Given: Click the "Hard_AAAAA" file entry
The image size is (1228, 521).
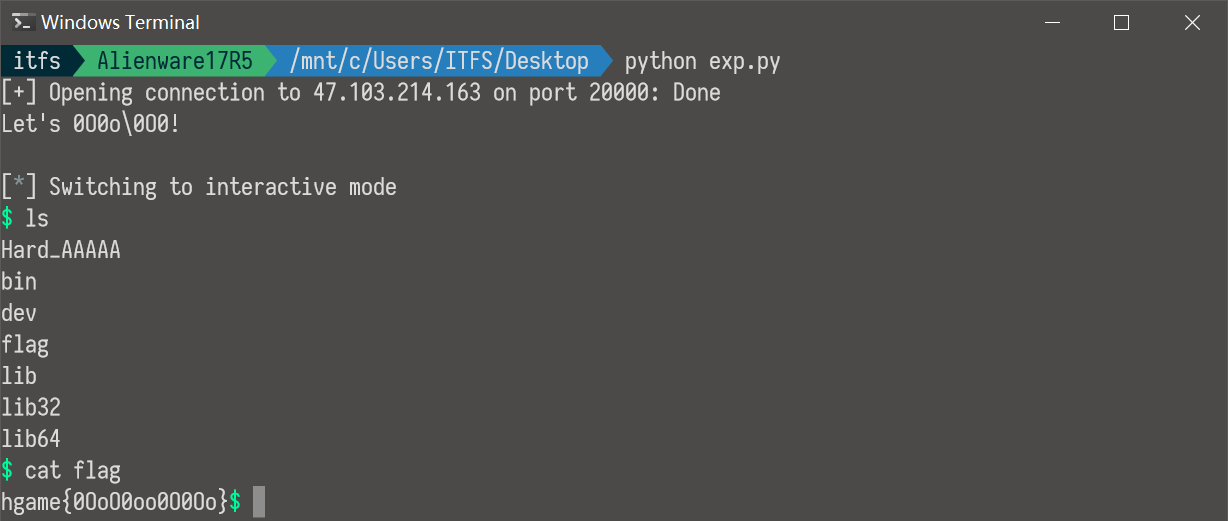Looking at the screenshot, I should tap(61, 250).
